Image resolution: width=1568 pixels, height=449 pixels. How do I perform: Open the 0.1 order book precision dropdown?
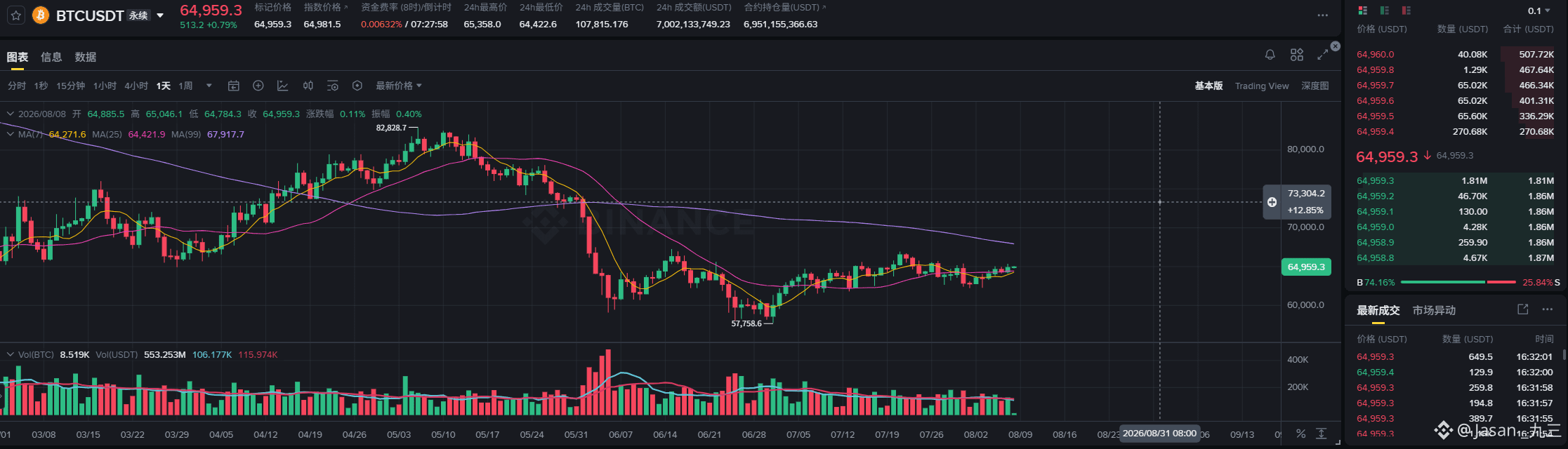point(1539,11)
